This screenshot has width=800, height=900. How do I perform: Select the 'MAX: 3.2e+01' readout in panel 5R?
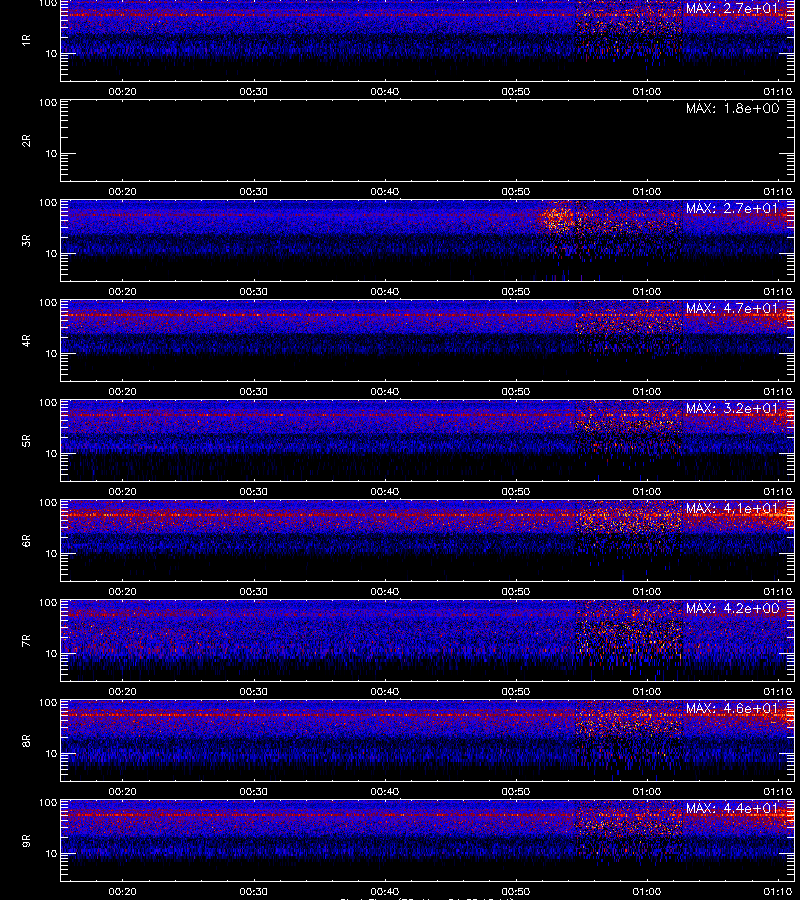[x=732, y=408]
